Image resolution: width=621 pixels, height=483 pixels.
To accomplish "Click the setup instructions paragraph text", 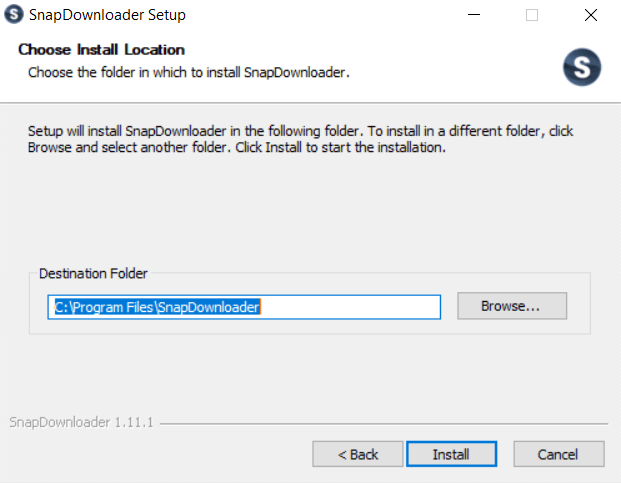I will (300, 139).
